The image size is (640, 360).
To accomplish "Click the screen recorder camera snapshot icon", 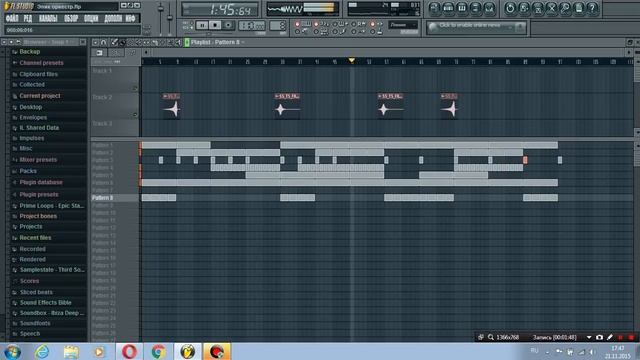I will [x=599, y=338].
